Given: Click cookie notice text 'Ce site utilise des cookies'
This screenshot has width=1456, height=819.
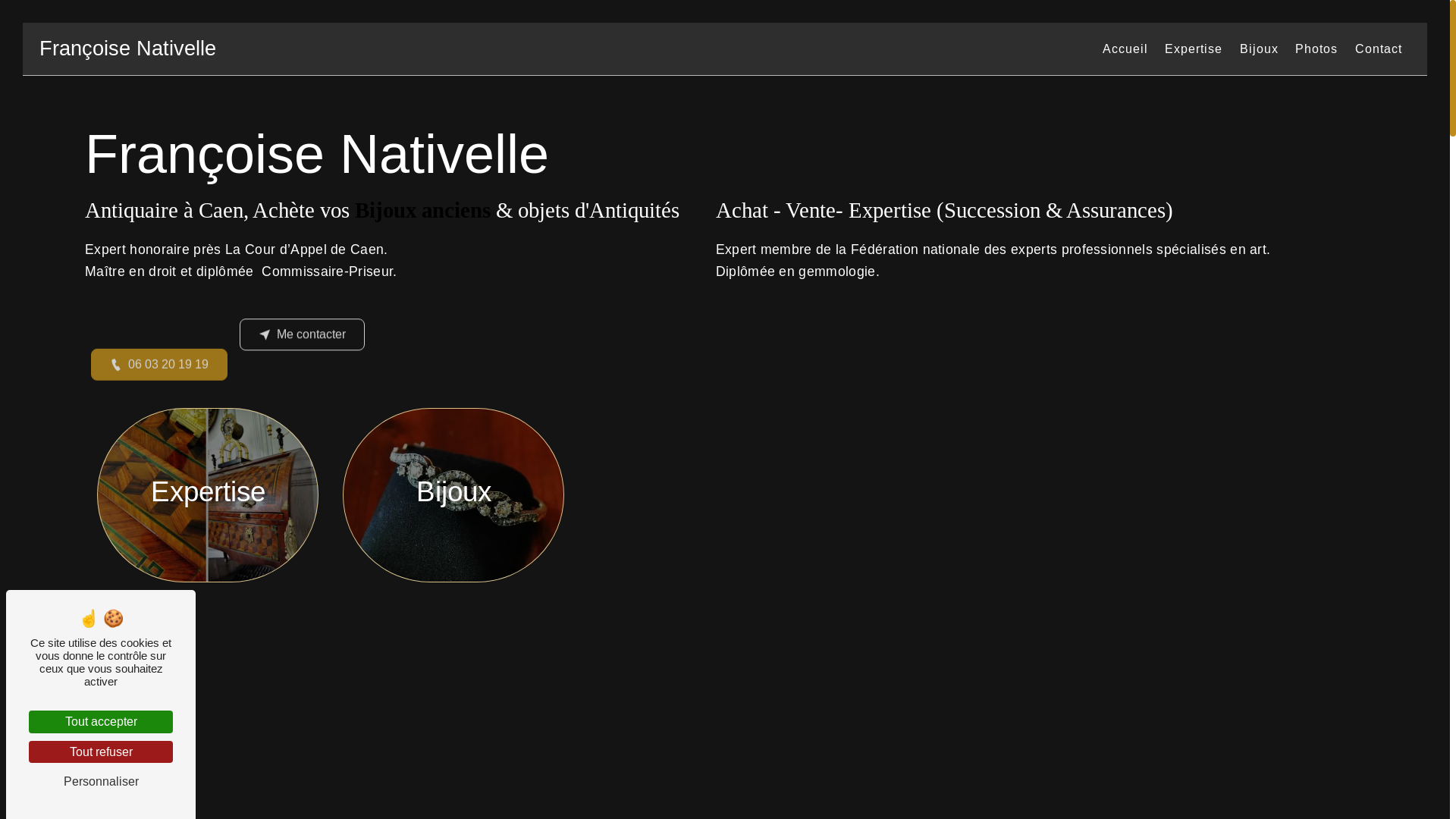Looking at the screenshot, I should (101, 662).
